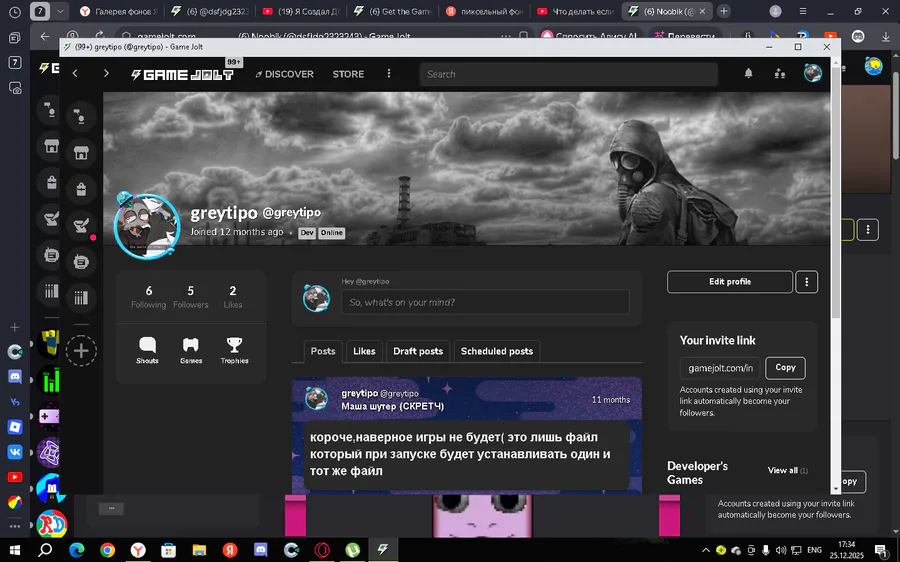Image resolution: width=900 pixels, height=562 pixels.
Task: Click downloads arrow in background browser toolbar
Action: tap(886, 37)
